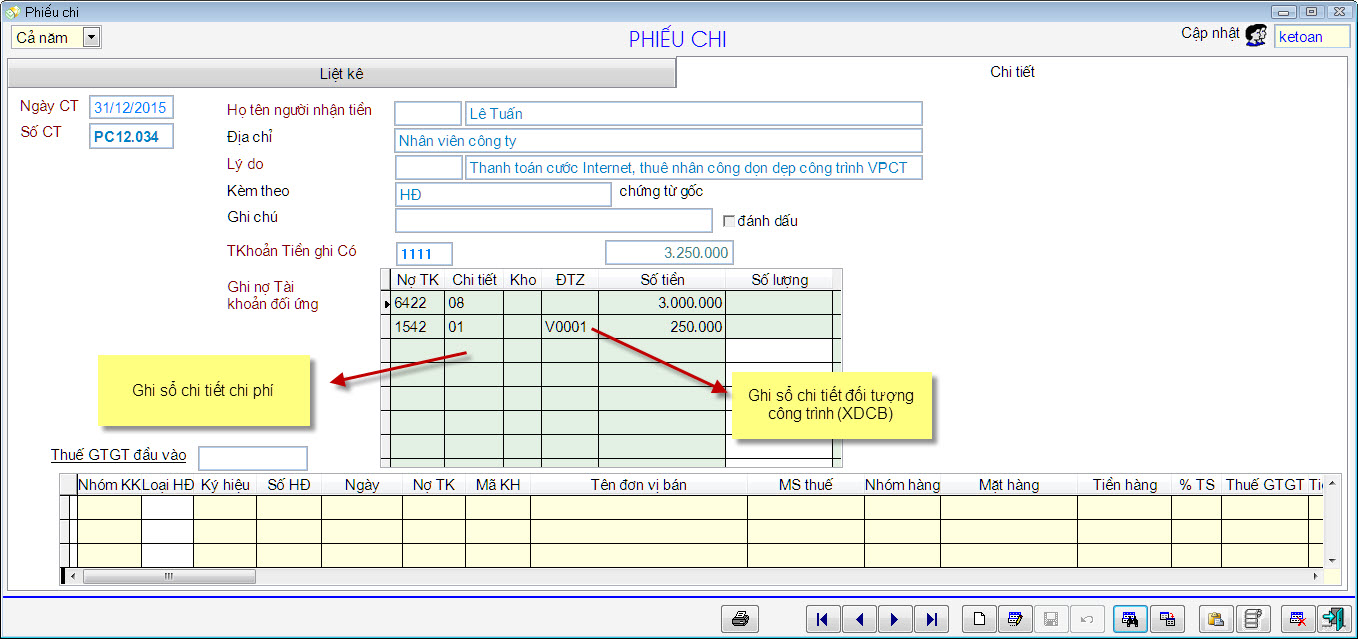1358x639 pixels.
Task: Click the horizontal scrollbar right arrow
Action: click(x=1316, y=577)
